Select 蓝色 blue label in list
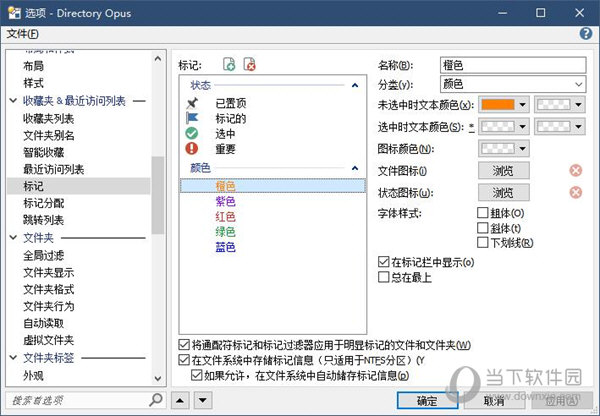 click(225, 247)
